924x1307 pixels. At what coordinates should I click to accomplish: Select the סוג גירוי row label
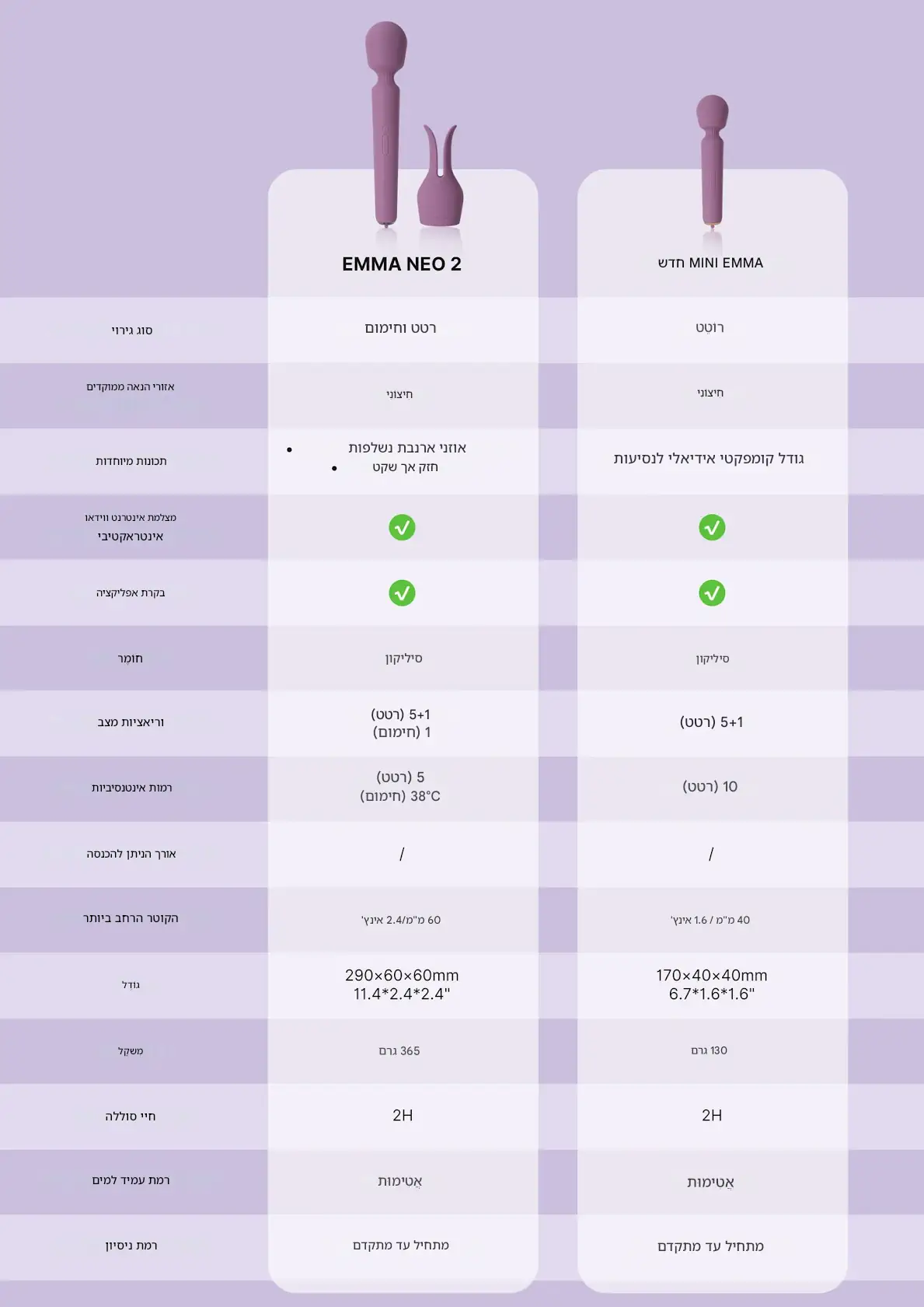click(131, 330)
